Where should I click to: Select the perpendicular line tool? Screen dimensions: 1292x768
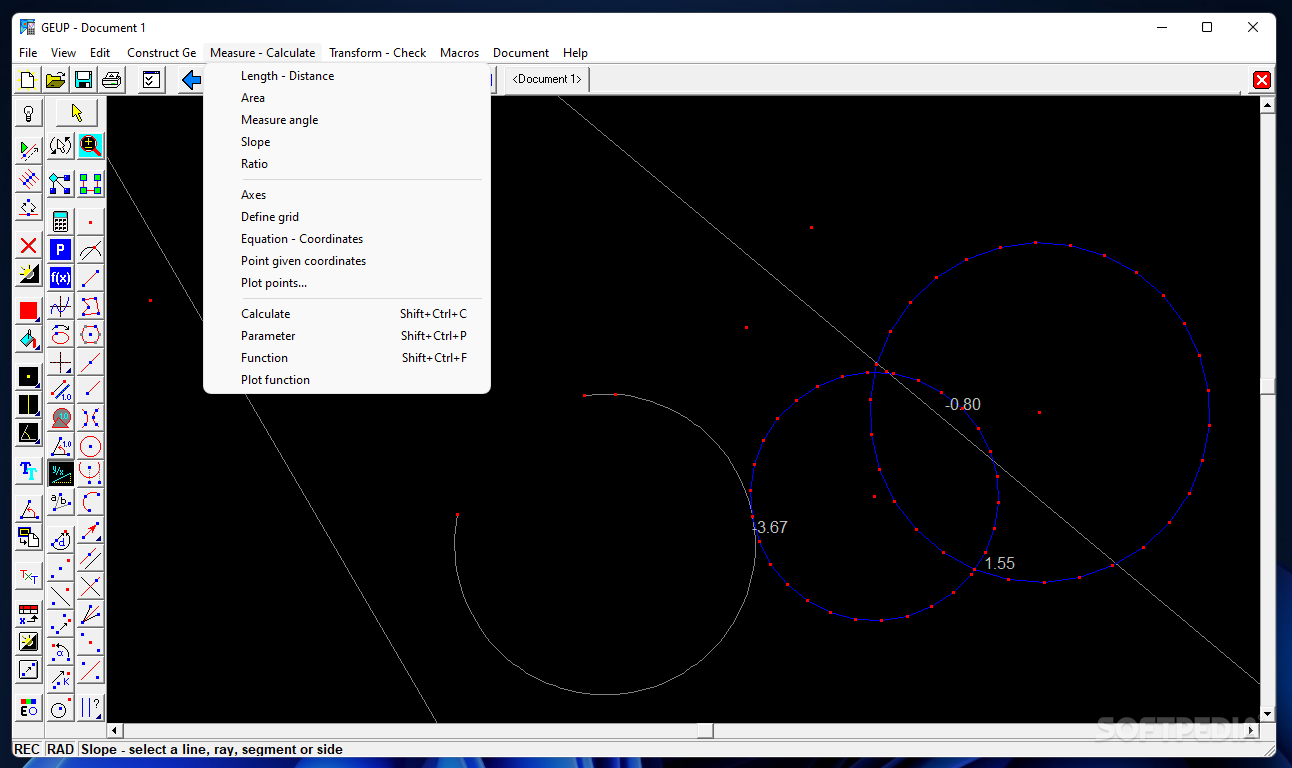pos(90,585)
